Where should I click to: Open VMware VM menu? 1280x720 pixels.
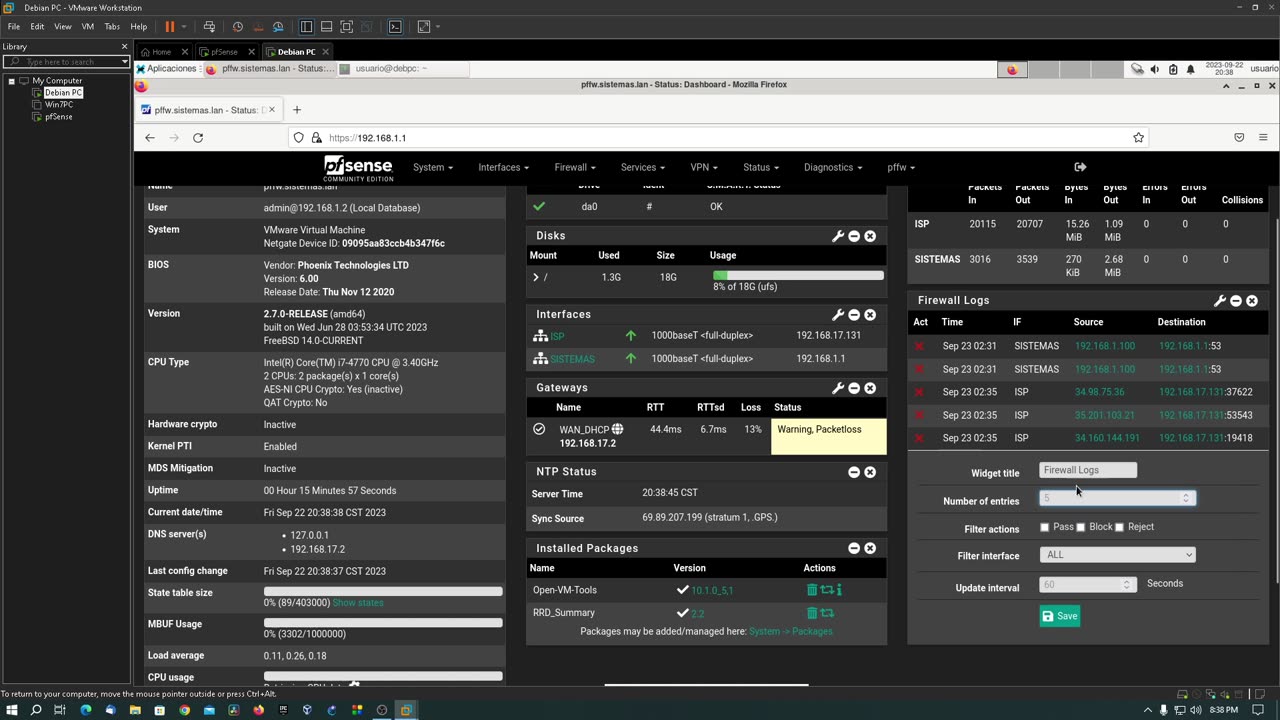tap(87, 27)
